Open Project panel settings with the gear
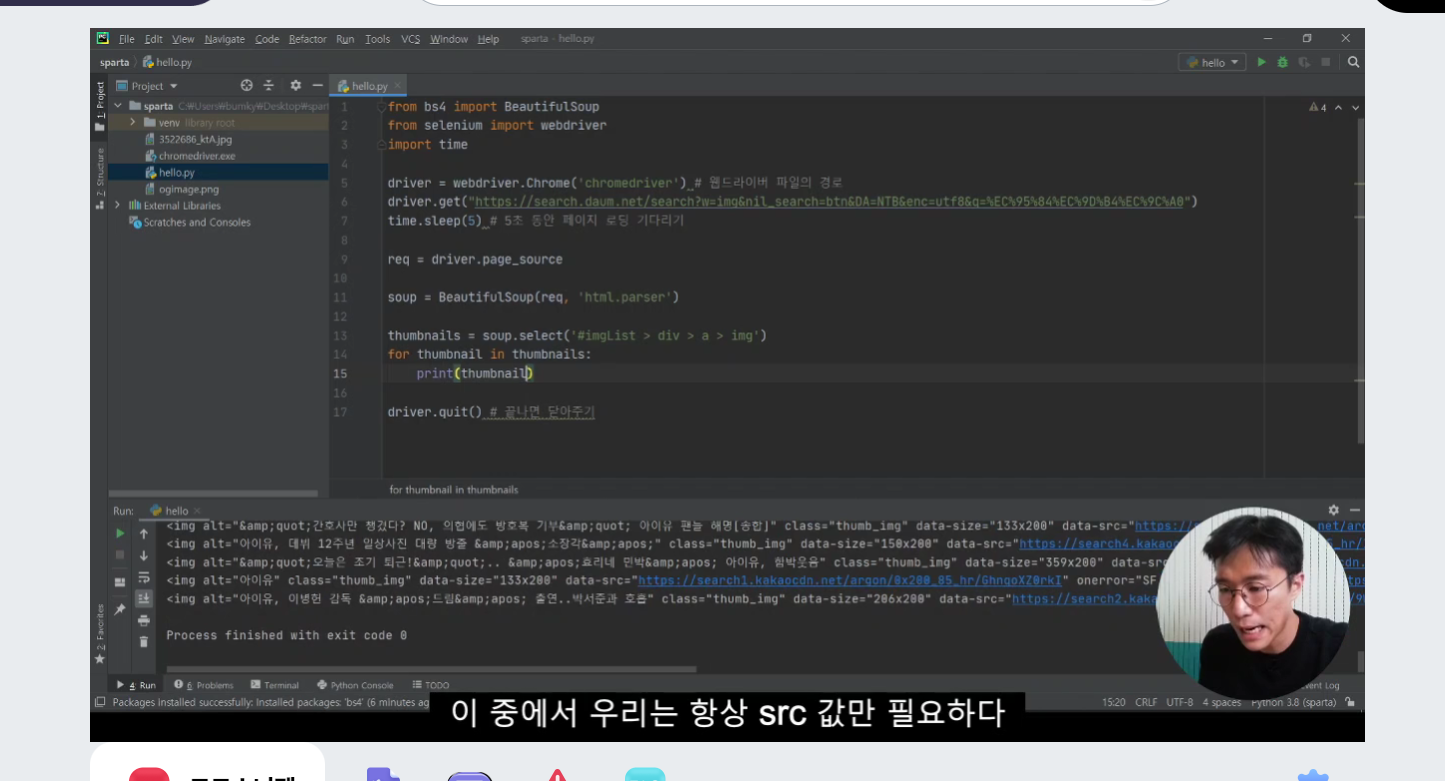This screenshot has width=1445, height=781. tap(295, 86)
